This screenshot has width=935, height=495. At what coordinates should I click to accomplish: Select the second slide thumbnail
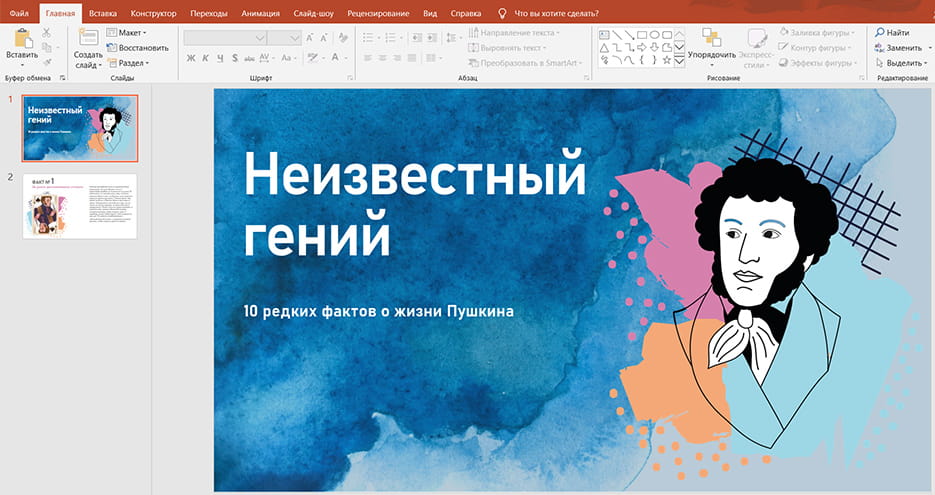pos(79,207)
